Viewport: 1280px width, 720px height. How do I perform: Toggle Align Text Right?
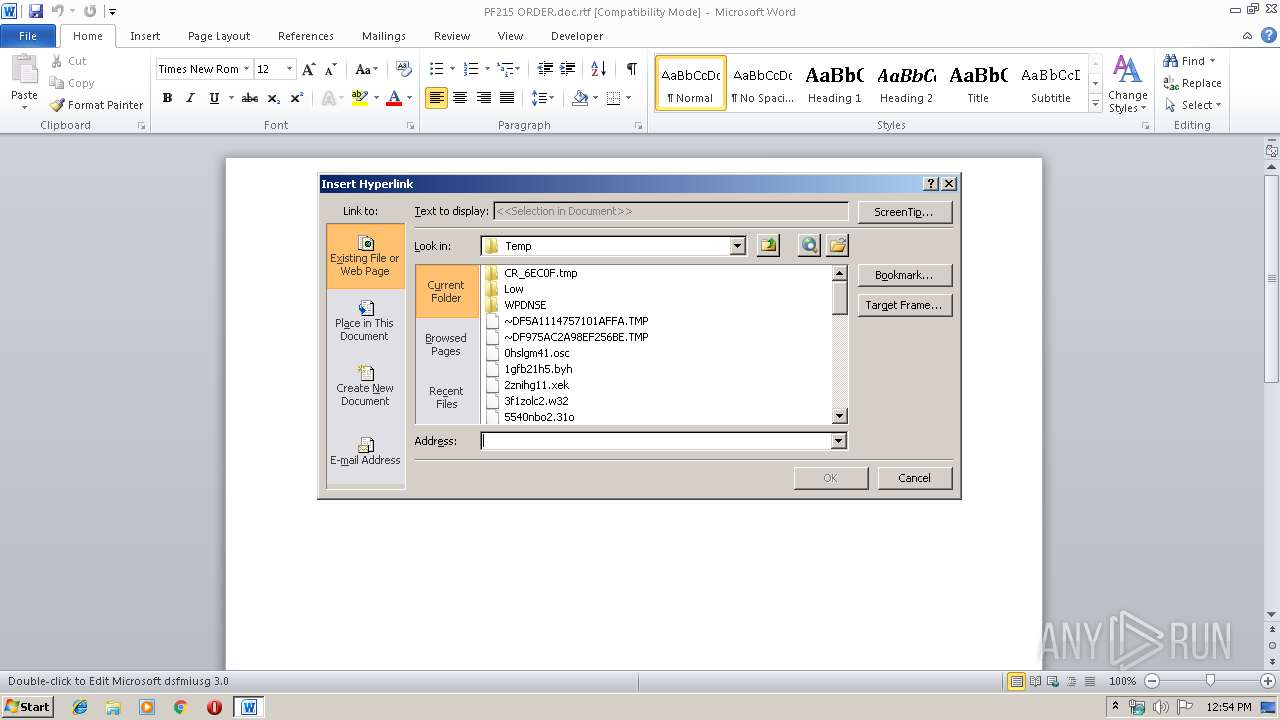point(484,98)
